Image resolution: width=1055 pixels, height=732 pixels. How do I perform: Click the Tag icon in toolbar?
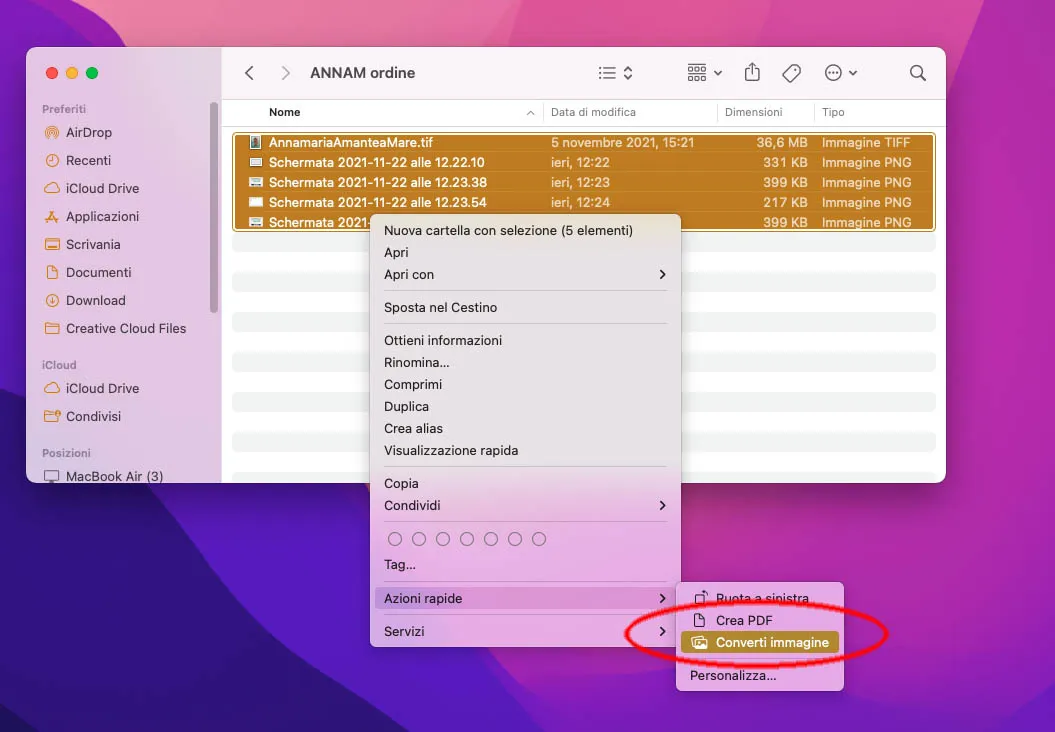point(791,73)
